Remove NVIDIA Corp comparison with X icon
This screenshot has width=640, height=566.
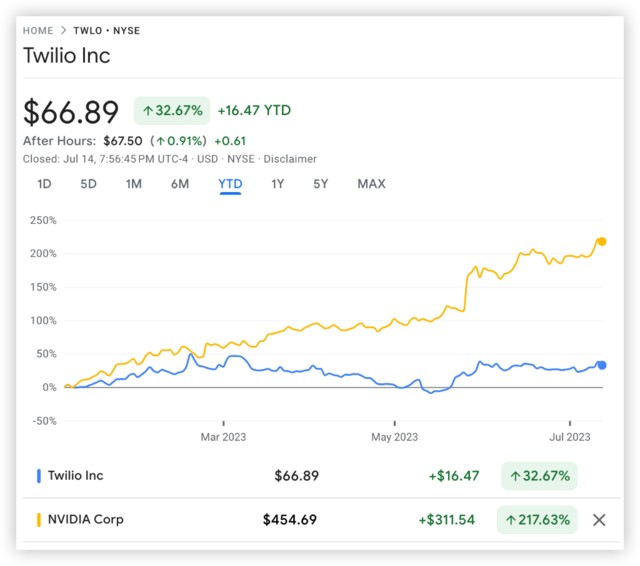coord(599,519)
